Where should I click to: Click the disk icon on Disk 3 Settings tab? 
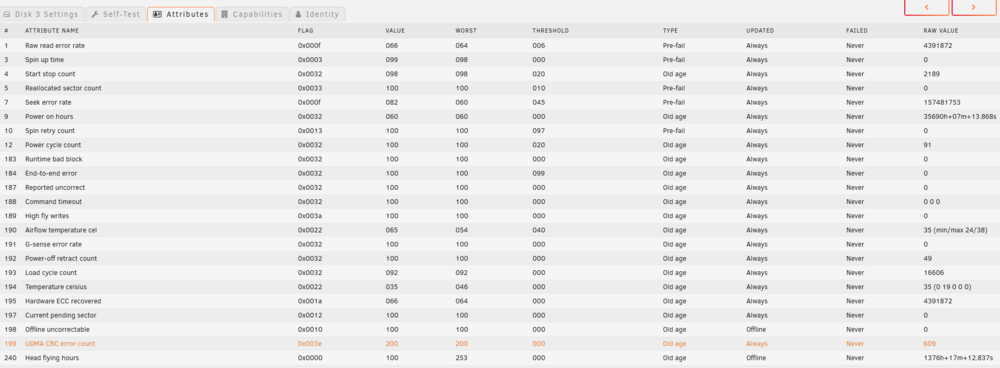7,14
